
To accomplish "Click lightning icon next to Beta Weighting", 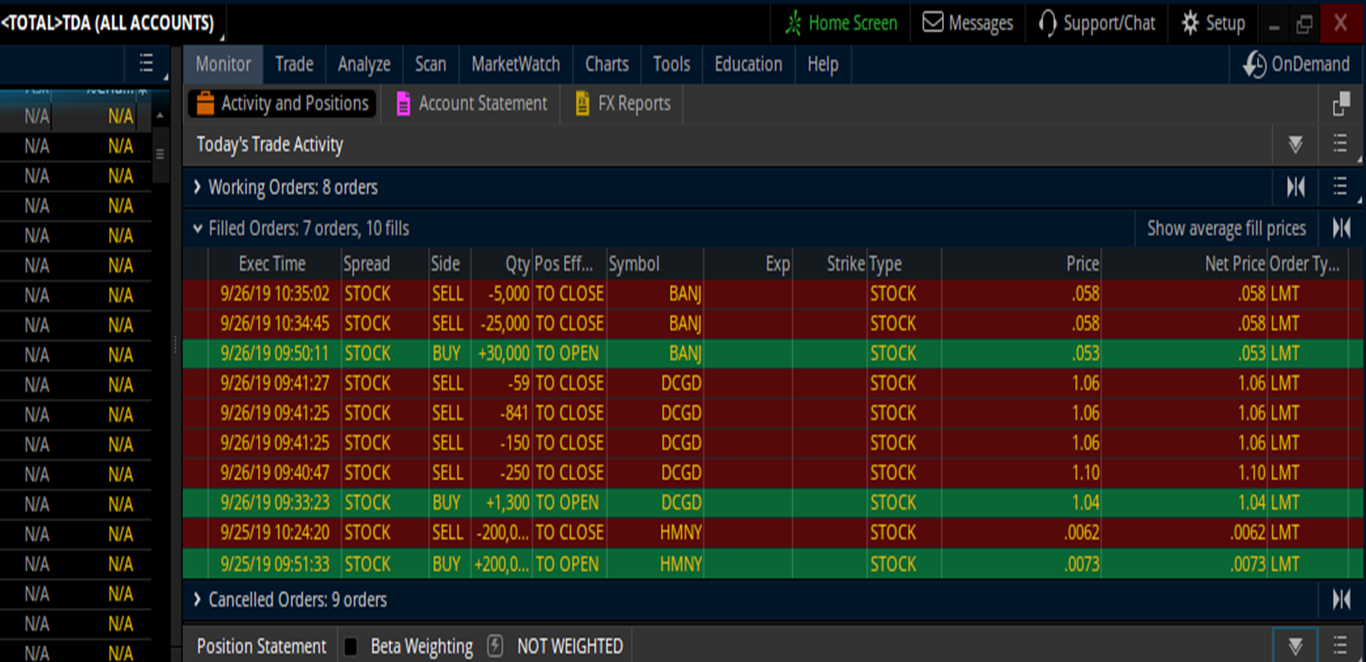I will coord(495,646).
